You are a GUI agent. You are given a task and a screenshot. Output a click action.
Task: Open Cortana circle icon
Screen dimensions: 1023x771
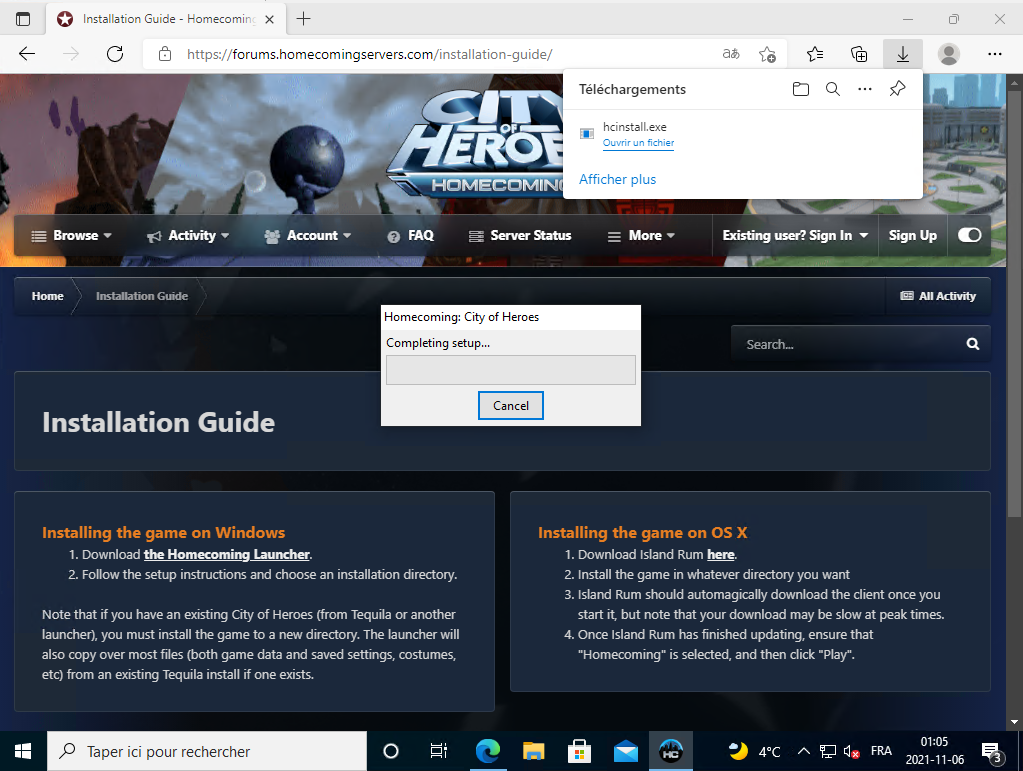coord(391,751)
